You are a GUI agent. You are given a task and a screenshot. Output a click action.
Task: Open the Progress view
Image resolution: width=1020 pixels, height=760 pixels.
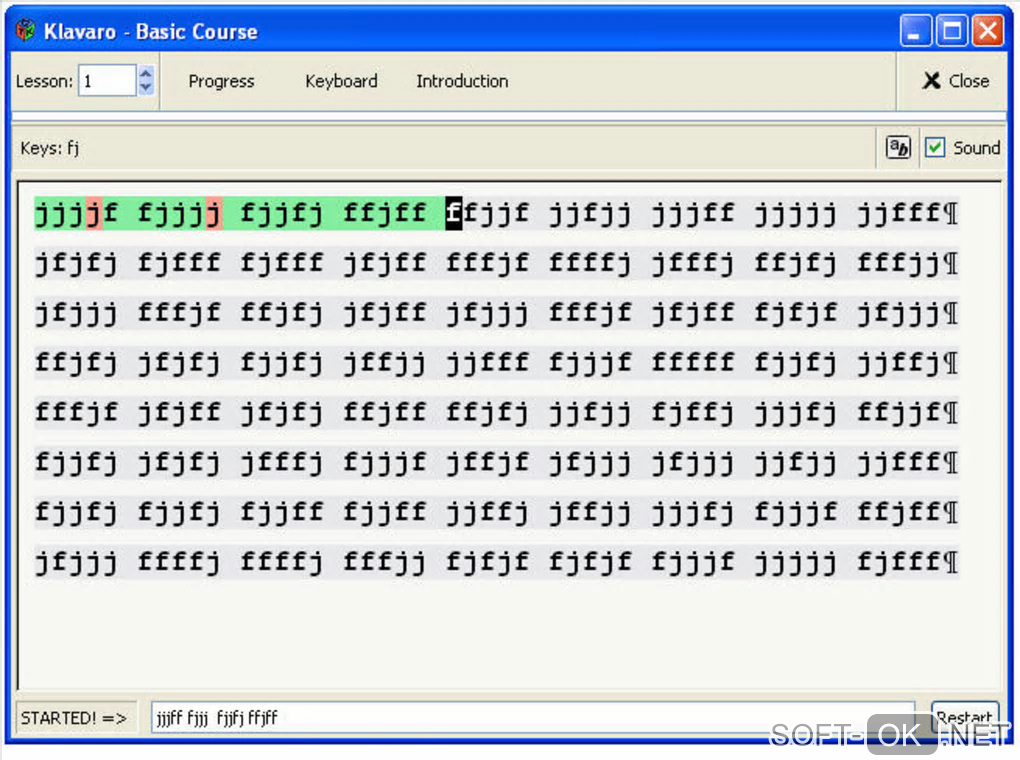point(221,81)
